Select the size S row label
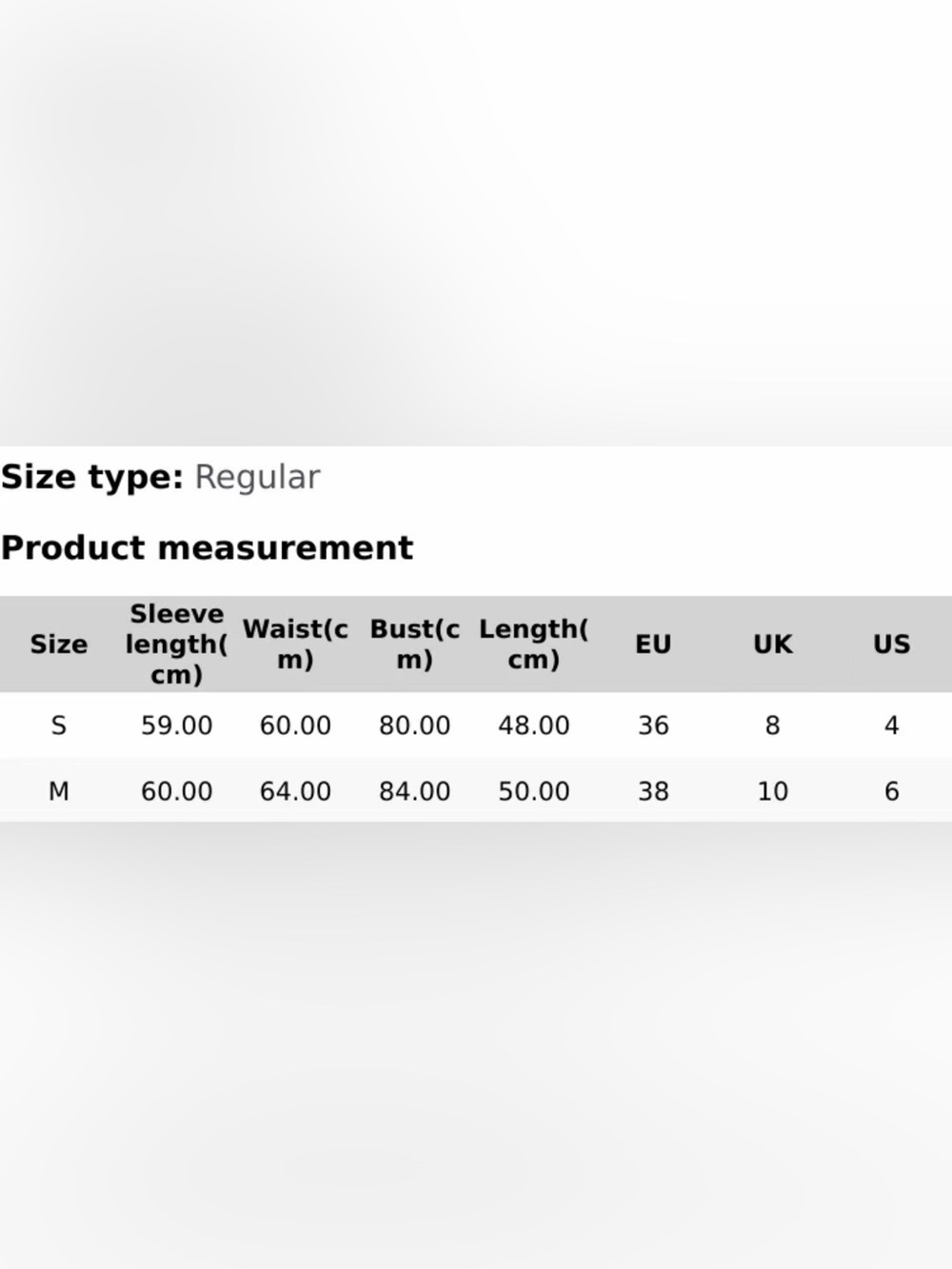Viewport: 952px width, 1269px height. 58,725
